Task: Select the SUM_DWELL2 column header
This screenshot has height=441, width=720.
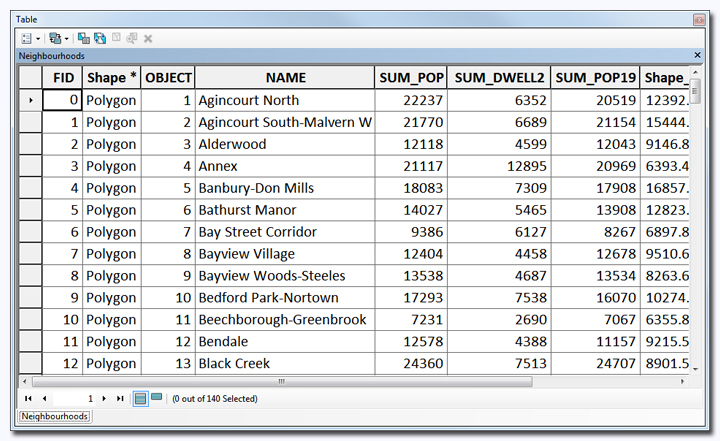Action: pos(500,77)
